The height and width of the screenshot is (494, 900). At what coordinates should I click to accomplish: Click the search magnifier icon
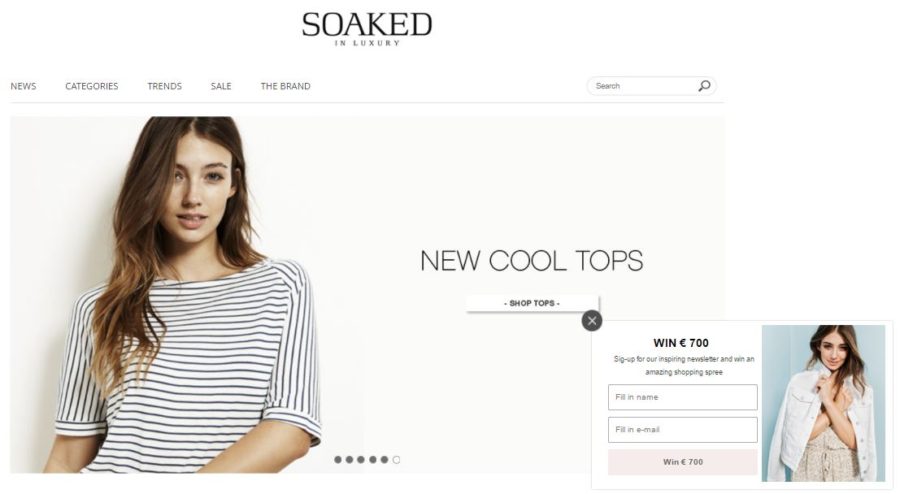point(704,86)
